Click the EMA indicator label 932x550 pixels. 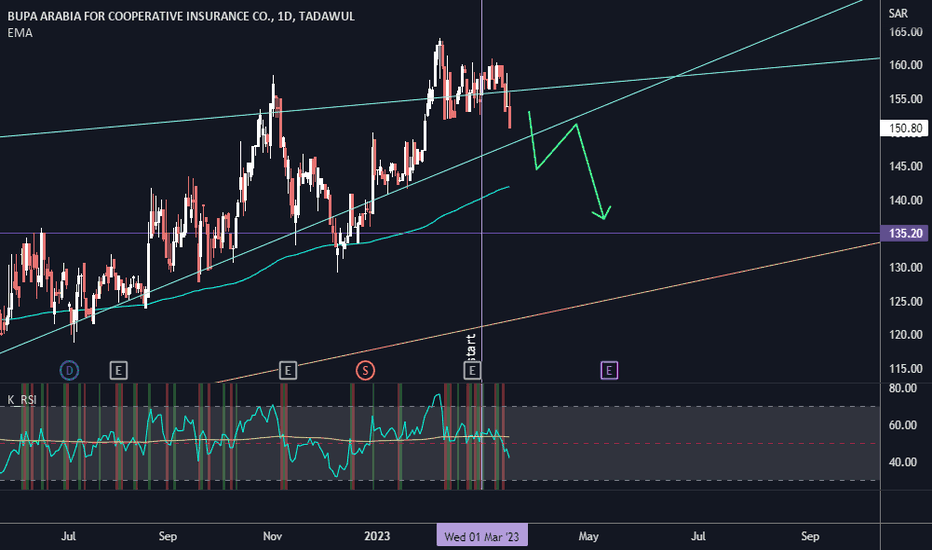click(x=20, y=33)
